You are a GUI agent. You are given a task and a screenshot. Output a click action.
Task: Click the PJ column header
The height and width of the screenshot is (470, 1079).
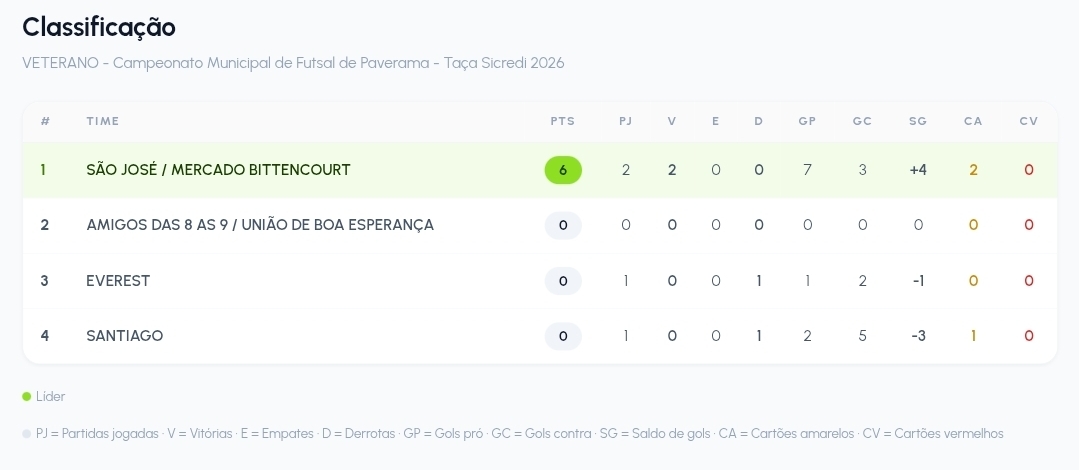[x=626, y=121]
